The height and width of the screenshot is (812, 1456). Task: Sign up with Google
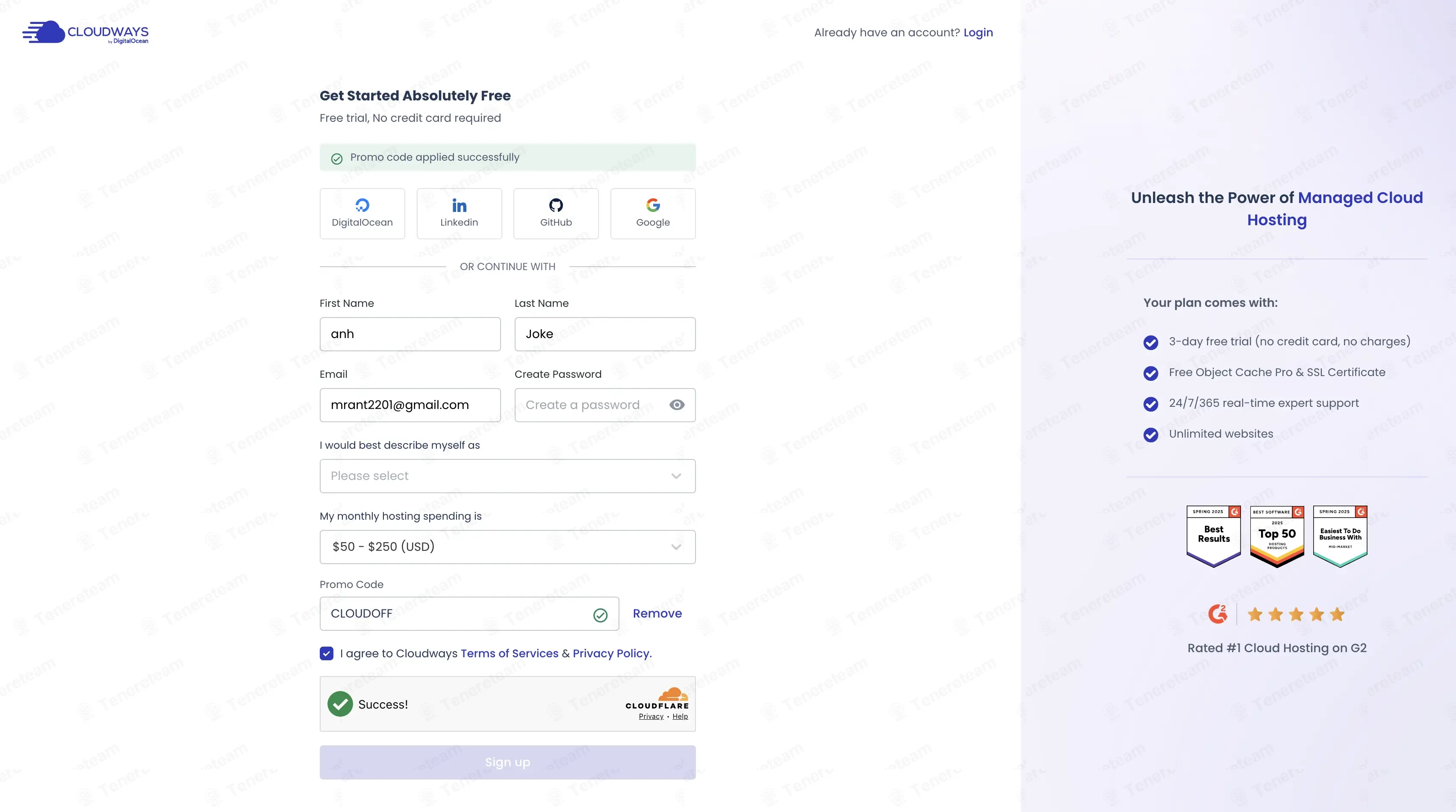tap(653, 214)
